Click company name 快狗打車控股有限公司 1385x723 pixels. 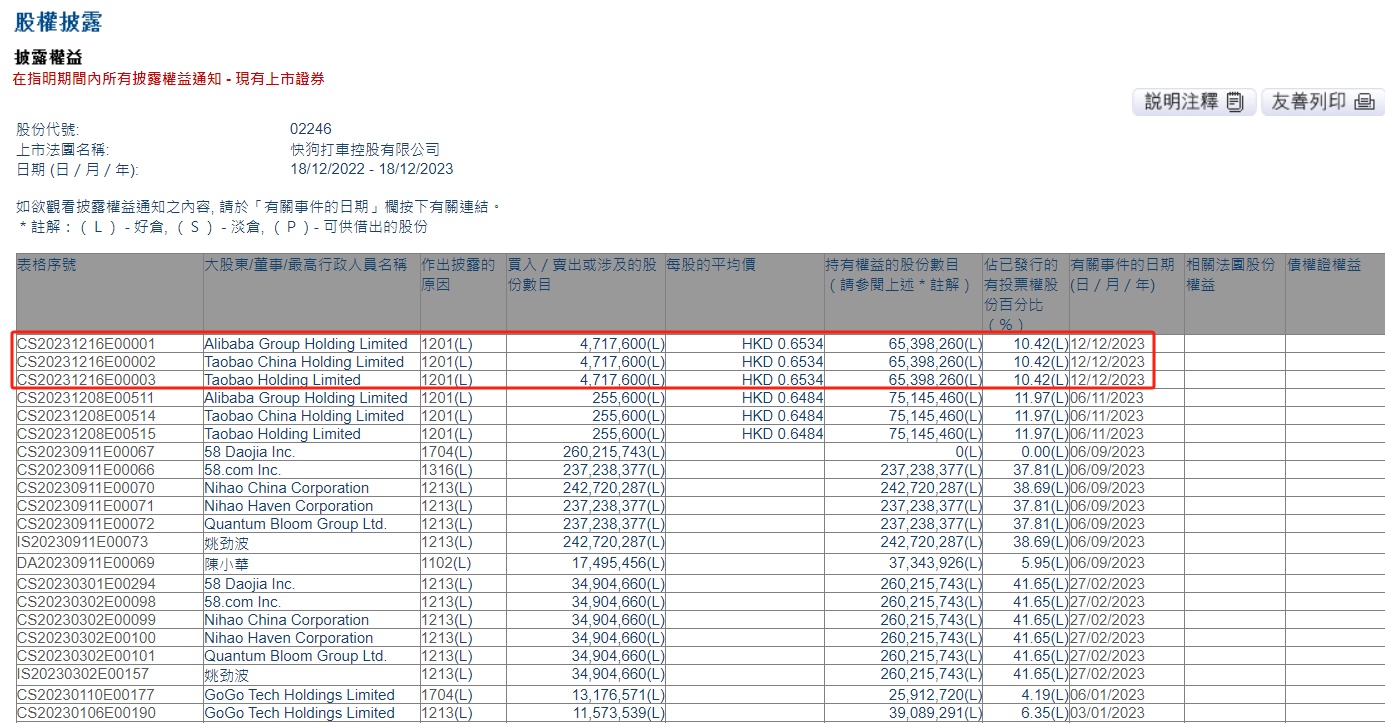point(364,149)
